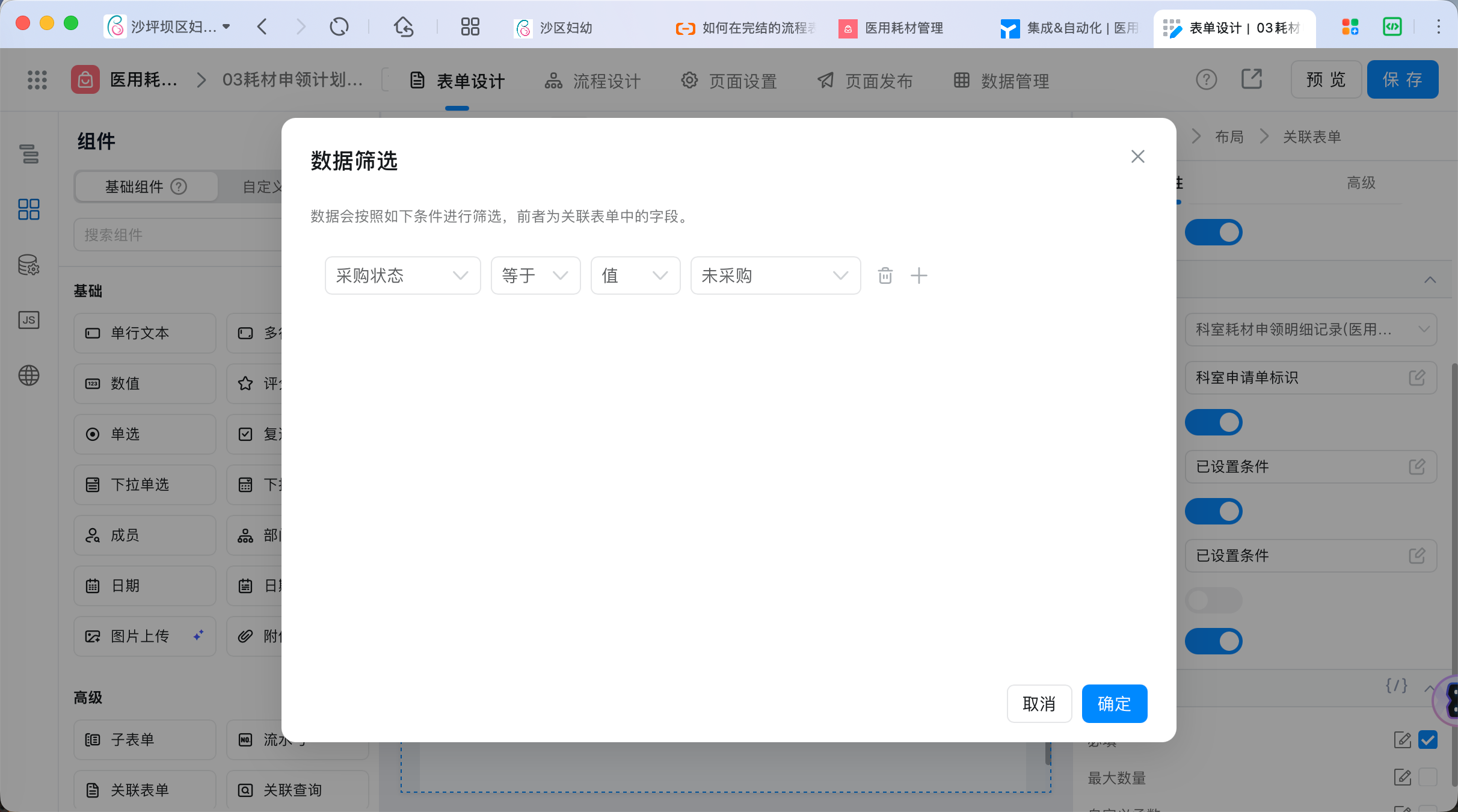Uncheck the checked blue checkbox at bottom right

(x=1427, y=739)
